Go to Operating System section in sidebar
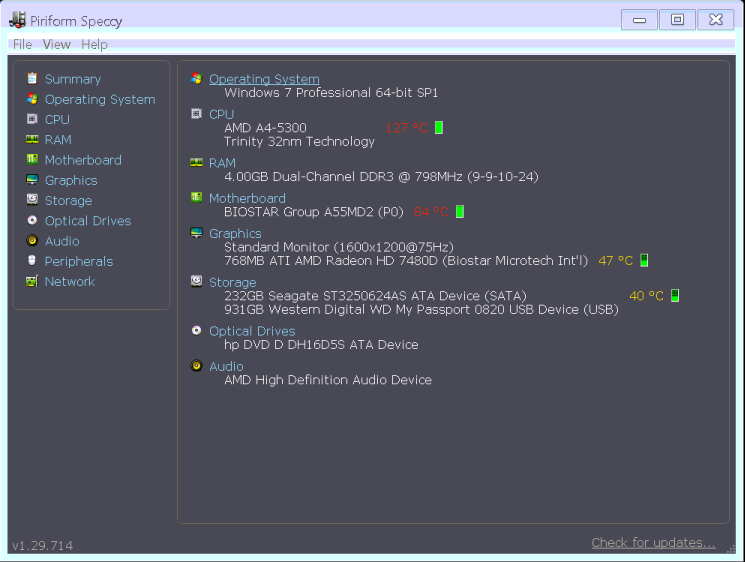745x562 pixels. click(x=100, y=99)
